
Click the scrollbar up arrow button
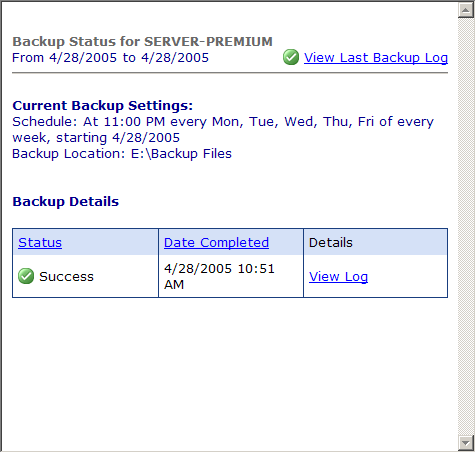coord(466,10)
